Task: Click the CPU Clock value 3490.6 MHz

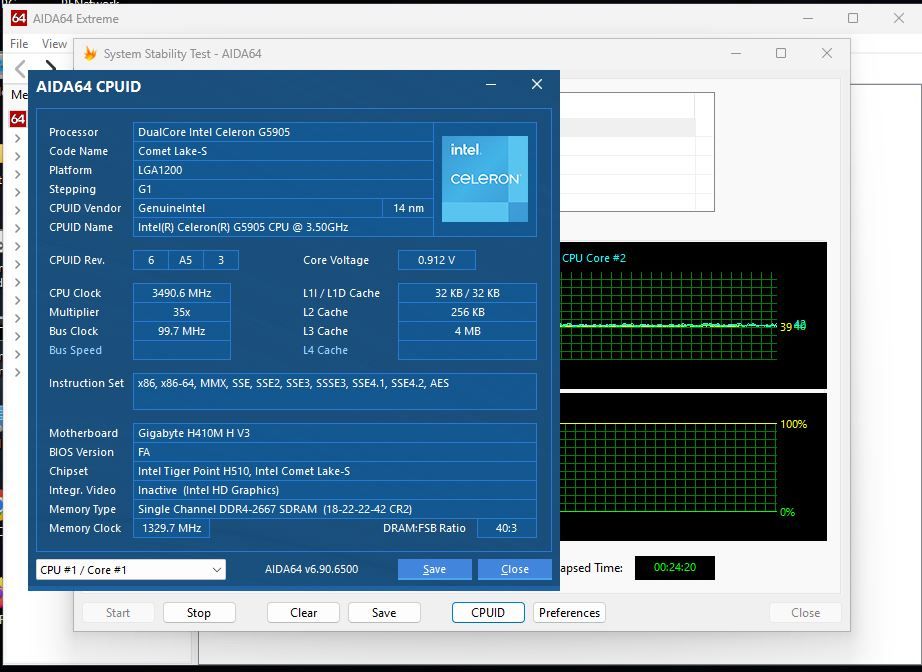Action: 182,293
